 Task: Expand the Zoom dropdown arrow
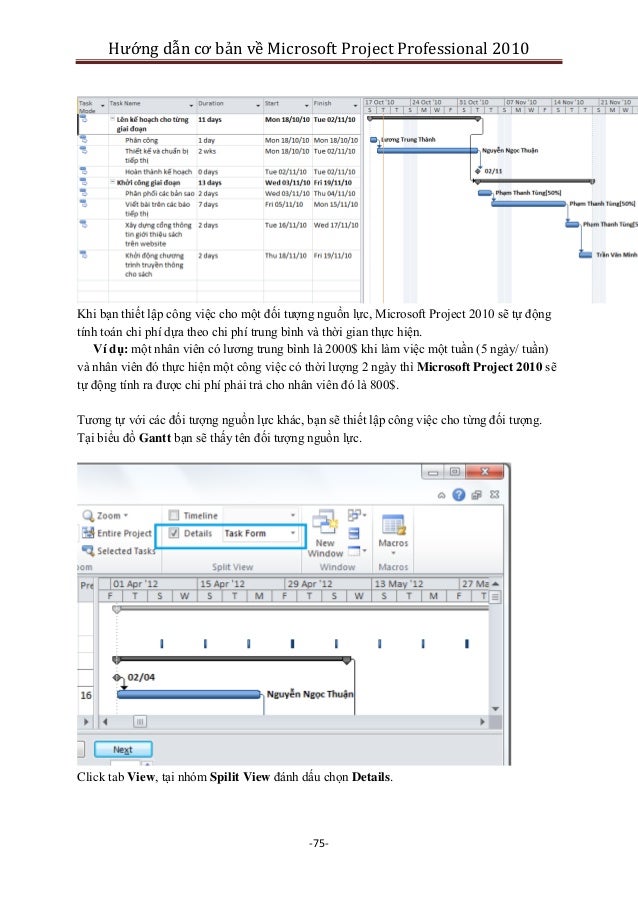(x=126, y=516)
